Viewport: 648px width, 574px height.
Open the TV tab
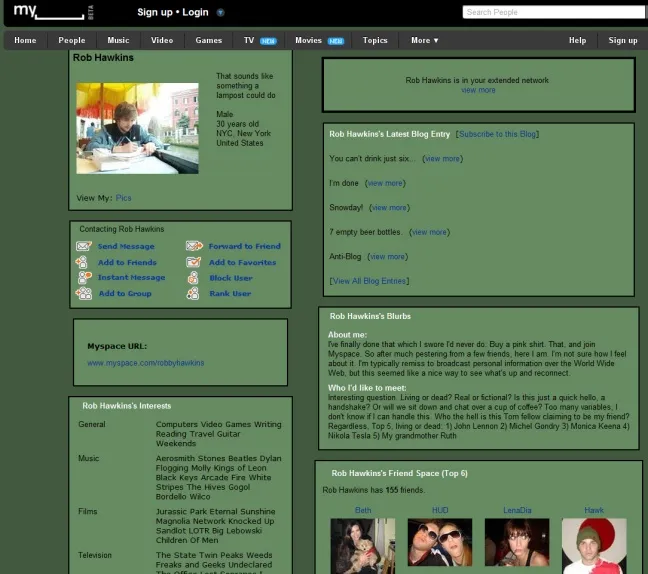(249, 40)
